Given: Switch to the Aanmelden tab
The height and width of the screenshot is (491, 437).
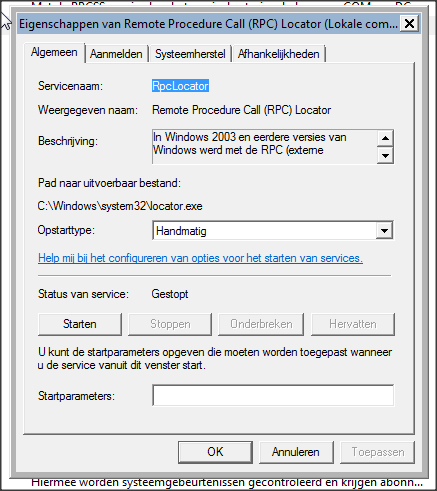Looking at the screenshot, I should 116,54.
